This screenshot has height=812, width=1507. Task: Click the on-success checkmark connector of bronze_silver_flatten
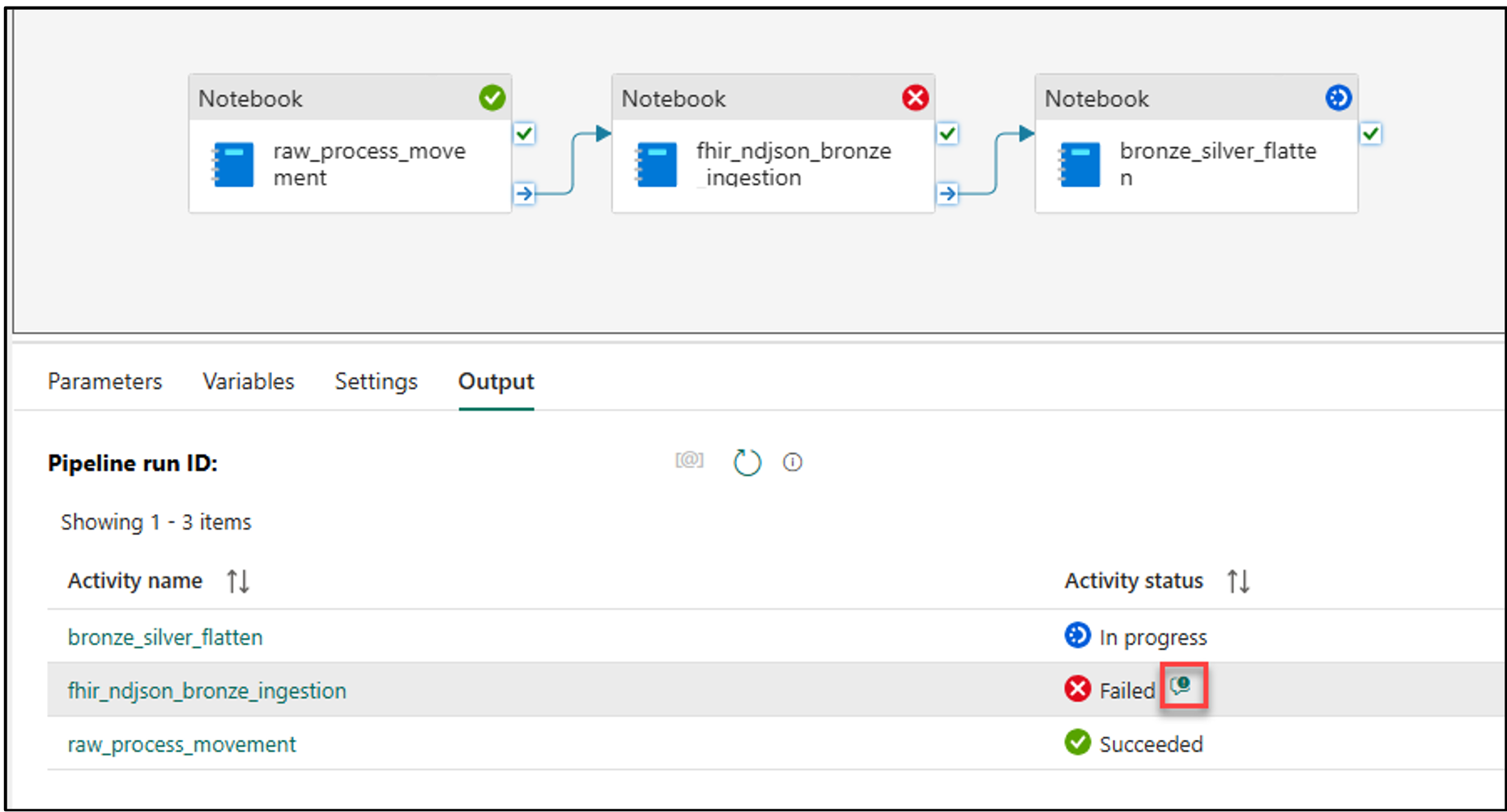(1371, 133)
